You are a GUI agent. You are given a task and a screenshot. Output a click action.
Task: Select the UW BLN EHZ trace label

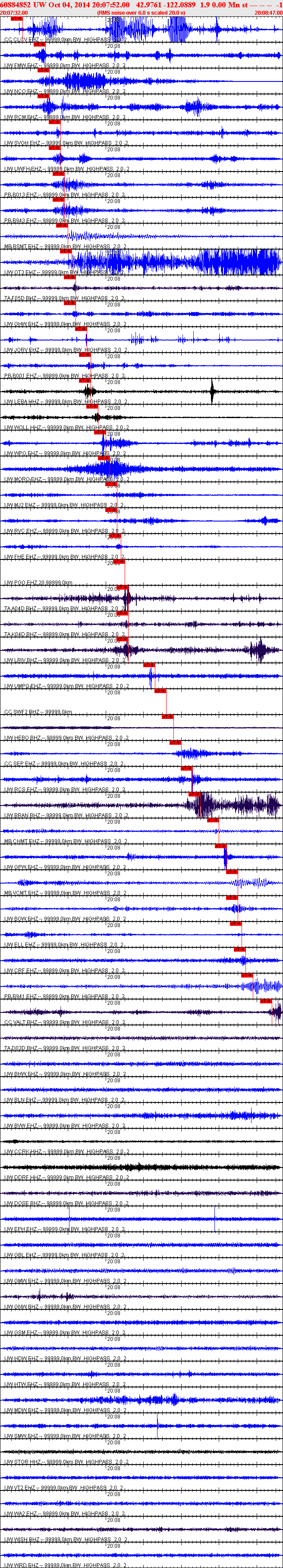click(65, 1100)
